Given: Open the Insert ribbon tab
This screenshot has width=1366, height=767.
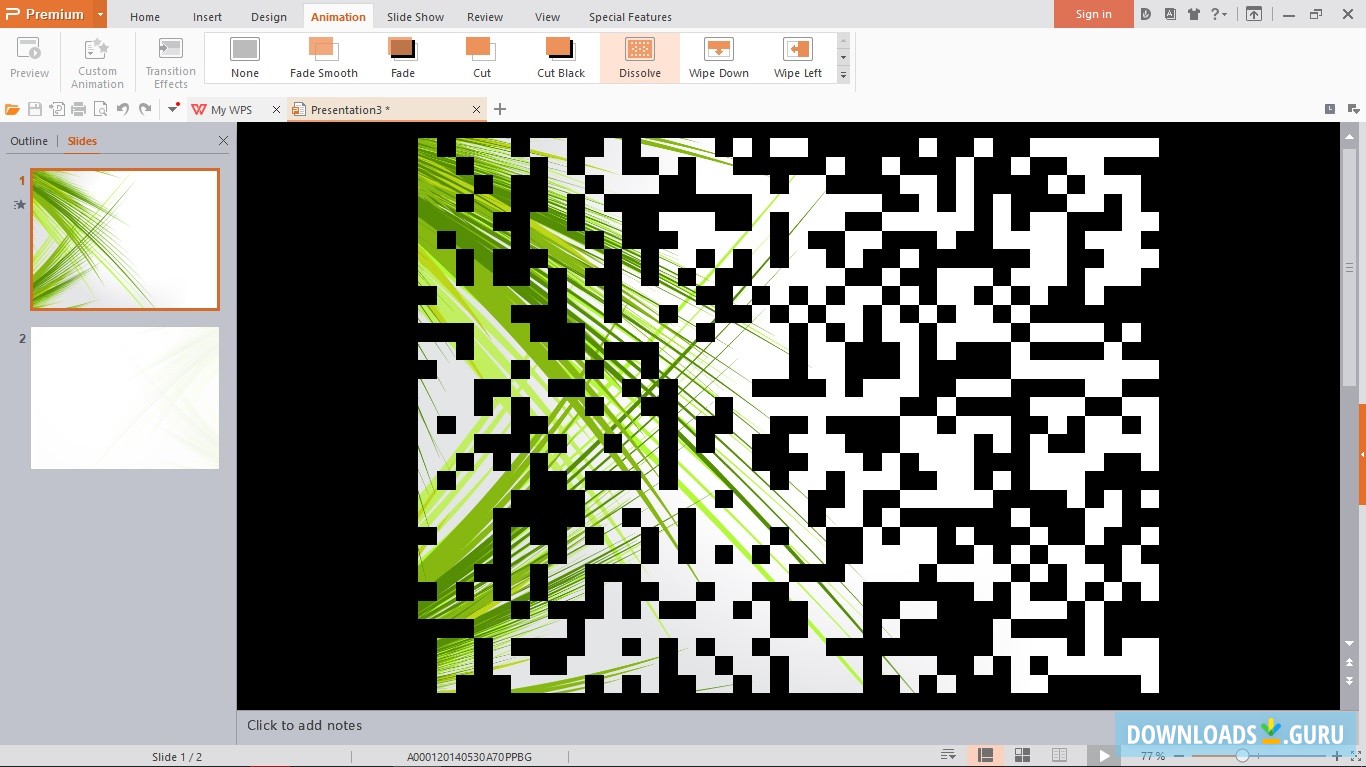Looking at the screenshot, I should [208, 16].
